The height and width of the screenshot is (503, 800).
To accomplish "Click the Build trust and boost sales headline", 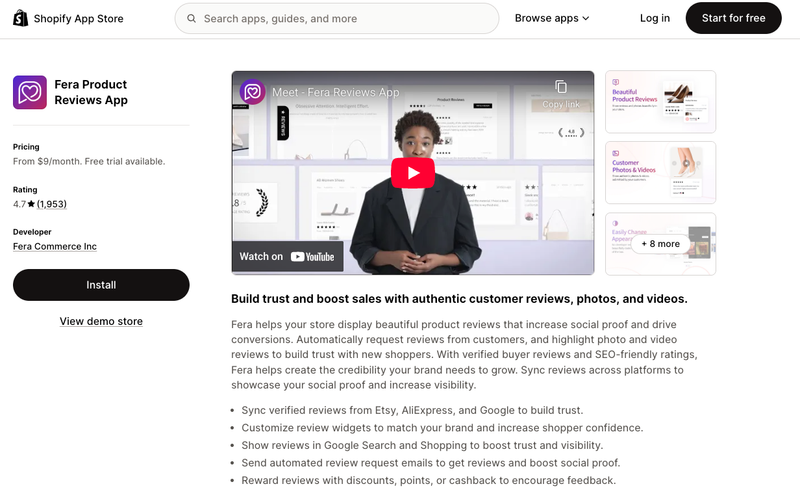I will click(x=459, y=299).
